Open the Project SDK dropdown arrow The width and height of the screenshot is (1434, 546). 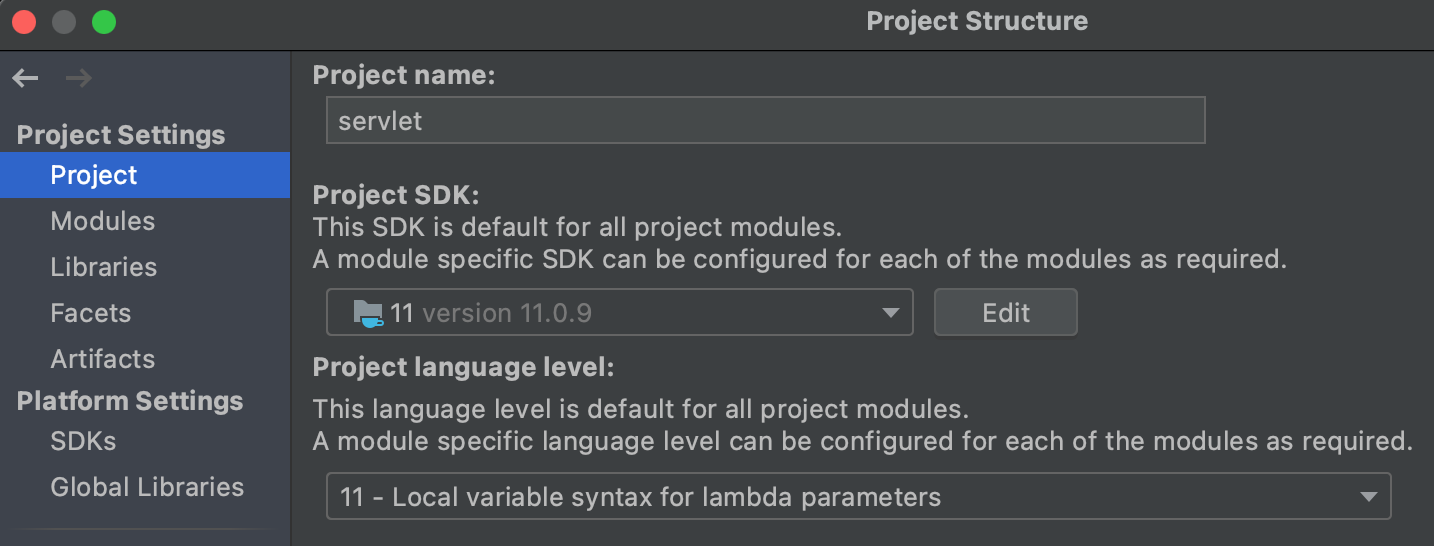click(890, 313)
